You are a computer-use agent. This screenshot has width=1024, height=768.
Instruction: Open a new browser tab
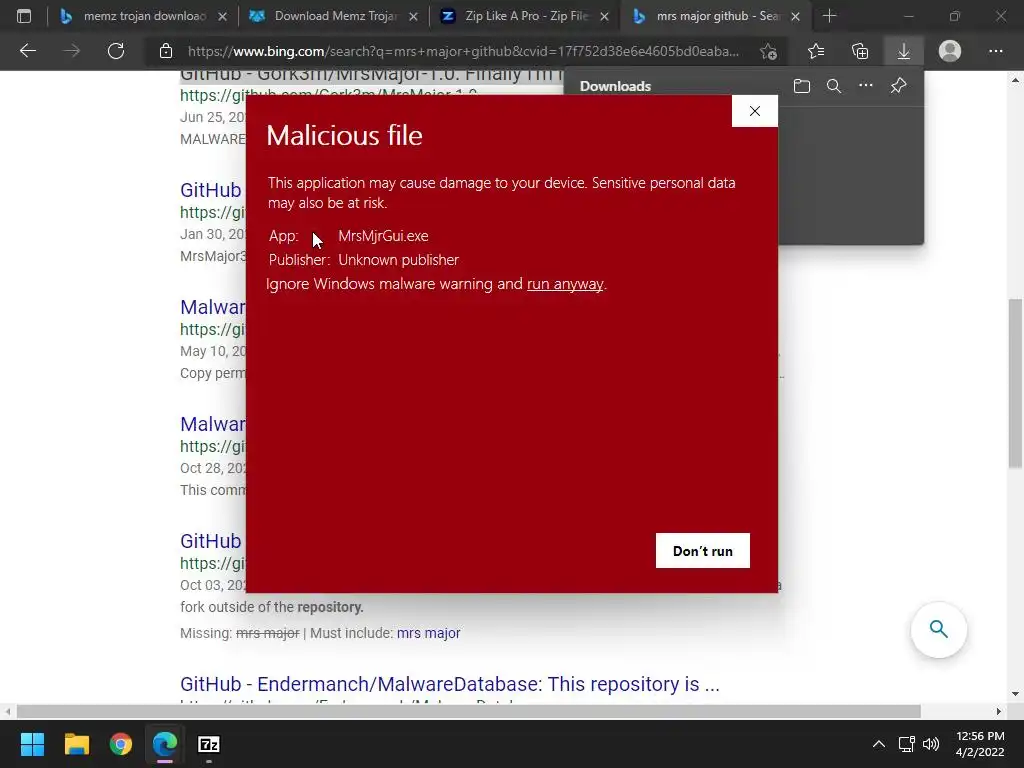pyautogui.click(x=829, y=16)
